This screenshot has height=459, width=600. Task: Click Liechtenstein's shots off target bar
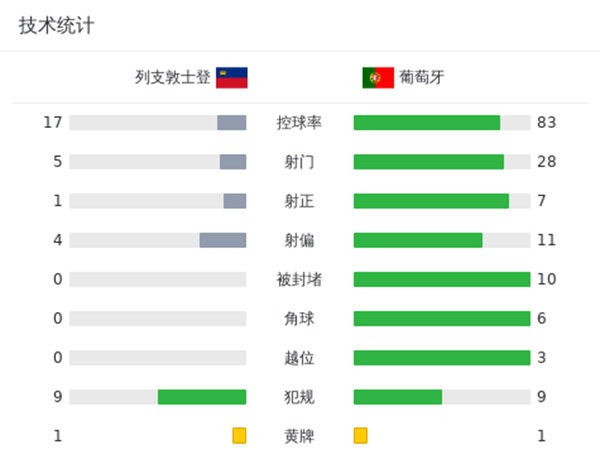(223, 240)
